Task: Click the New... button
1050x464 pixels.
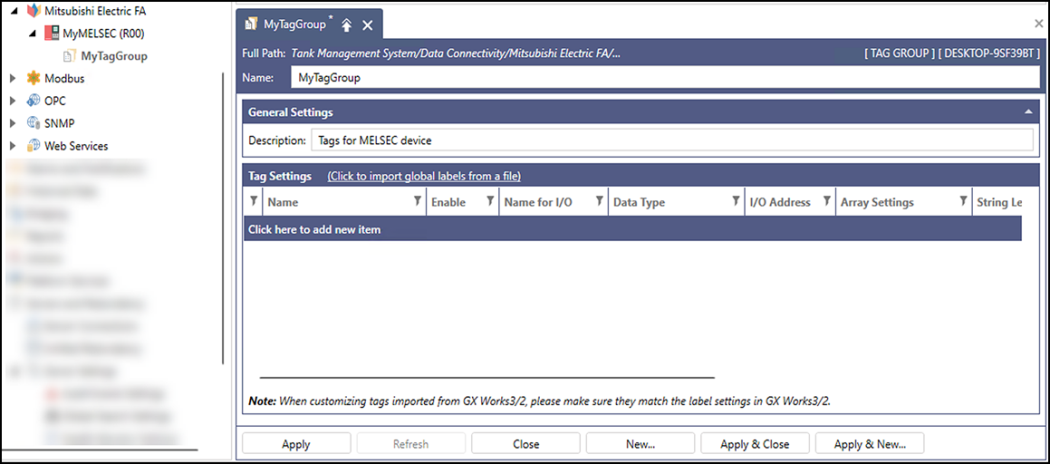Action: 640,444
